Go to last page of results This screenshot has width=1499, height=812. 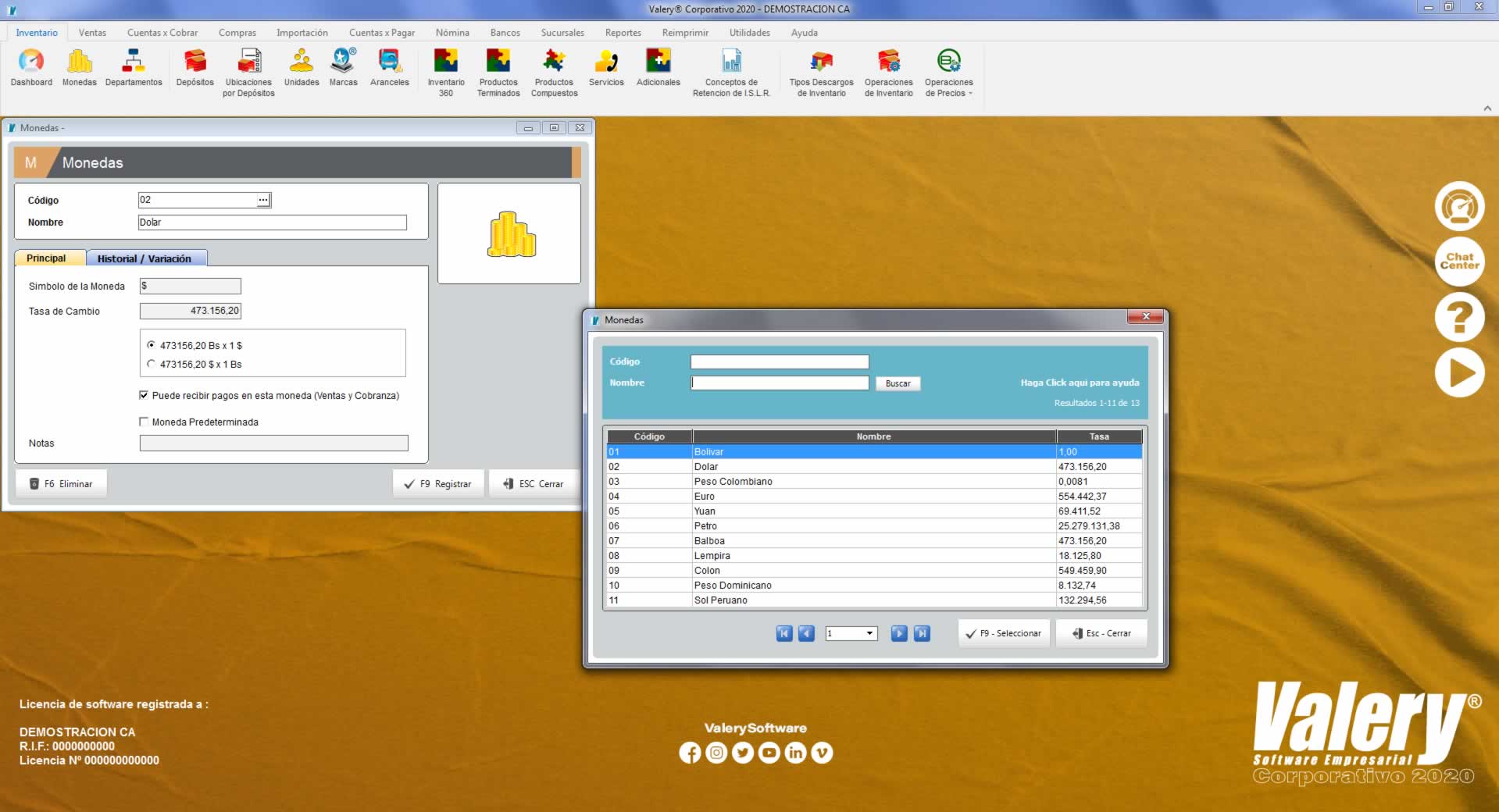[x=922, y=633]
